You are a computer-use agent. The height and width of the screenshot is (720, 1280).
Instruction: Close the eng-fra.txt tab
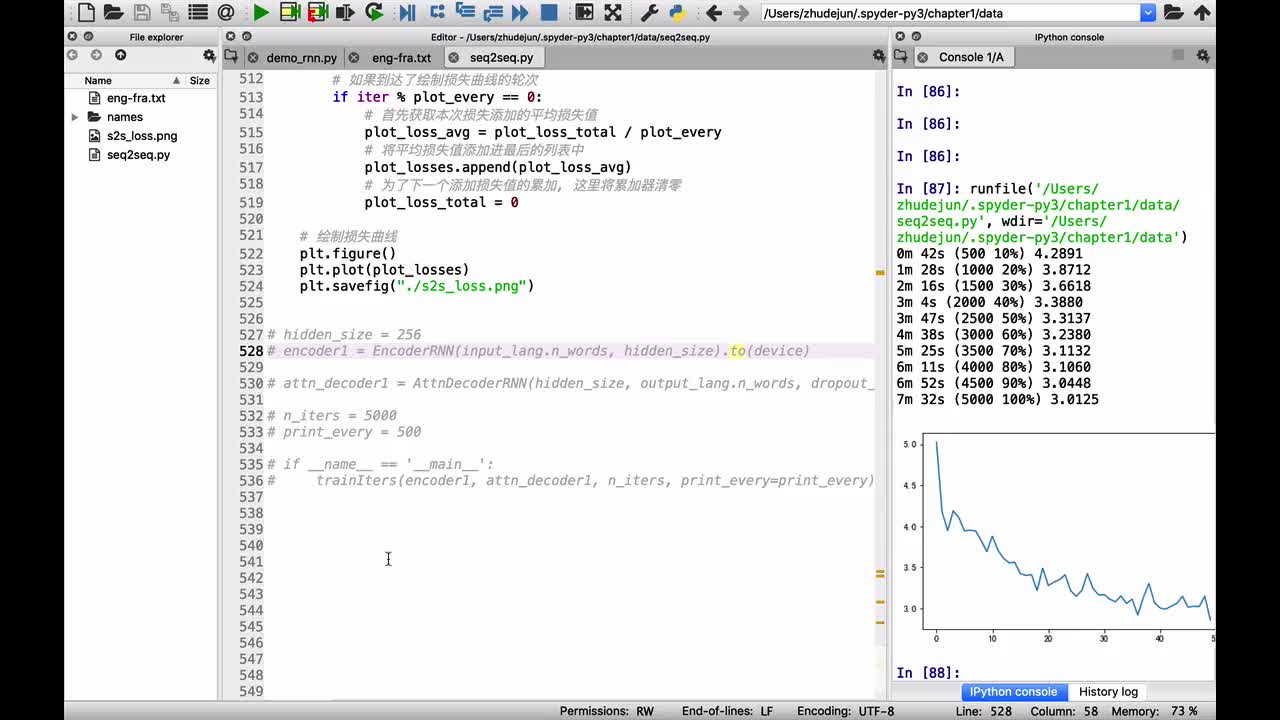point(353,58)
